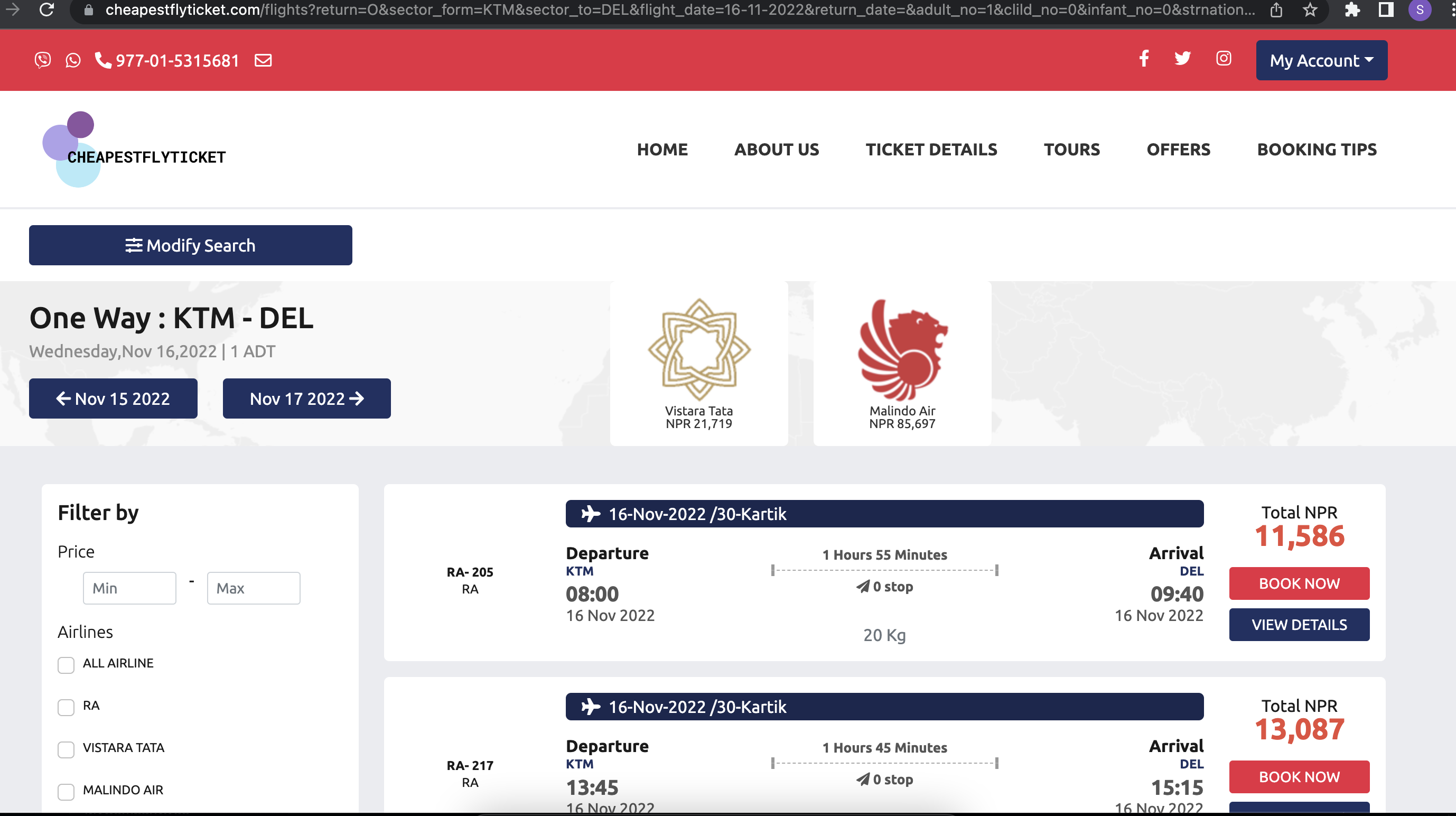Reload the page
The image size is (1456, 816).
47,10
